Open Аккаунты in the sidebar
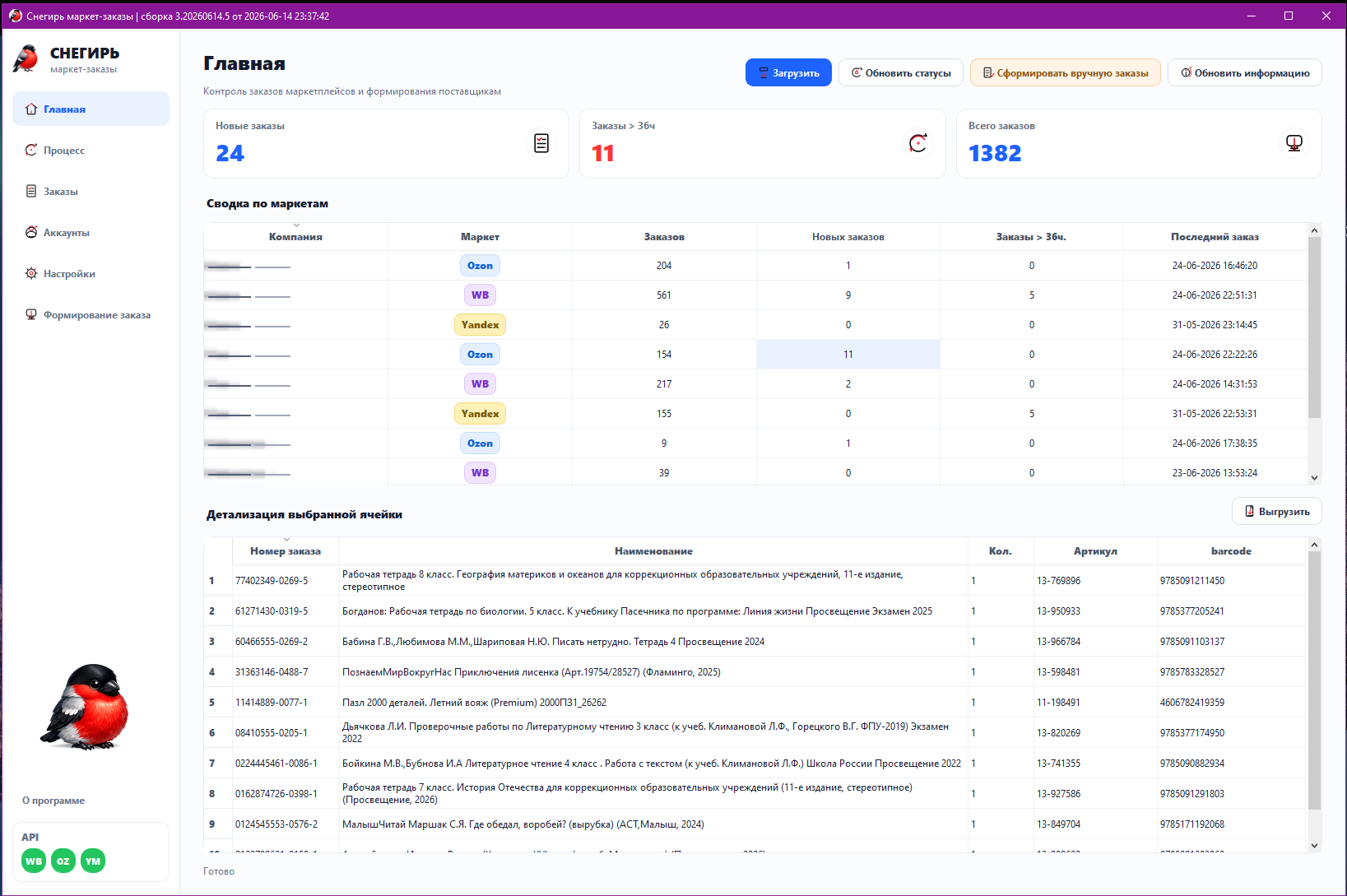Screen dimensions: 1347x896 91,232
